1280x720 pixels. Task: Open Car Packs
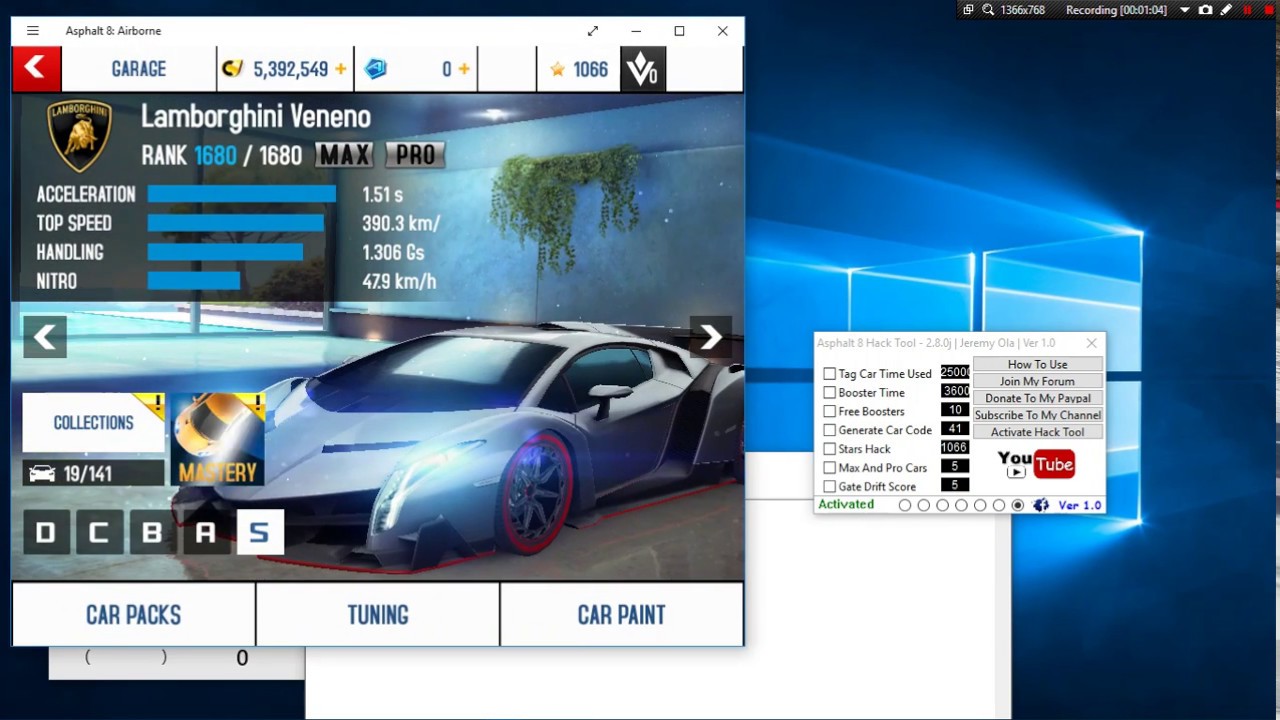point(133,615)
